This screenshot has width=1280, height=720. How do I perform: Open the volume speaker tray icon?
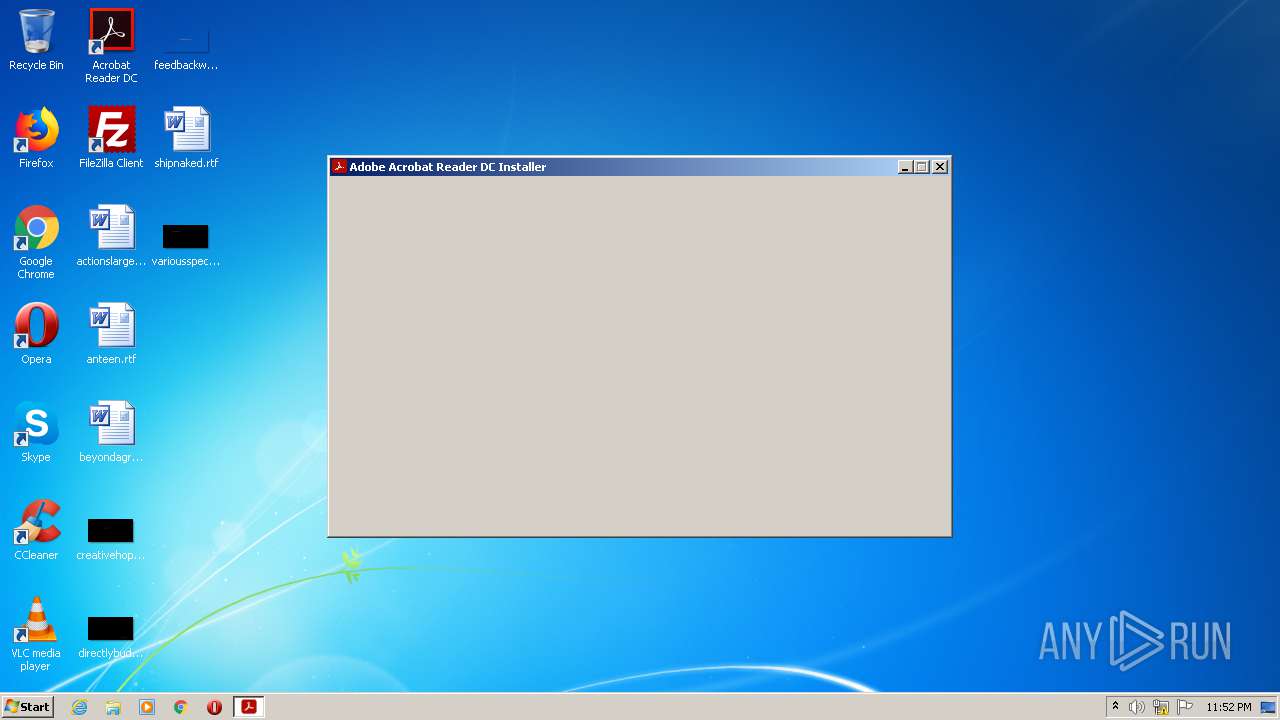(x=1137, y=707)
